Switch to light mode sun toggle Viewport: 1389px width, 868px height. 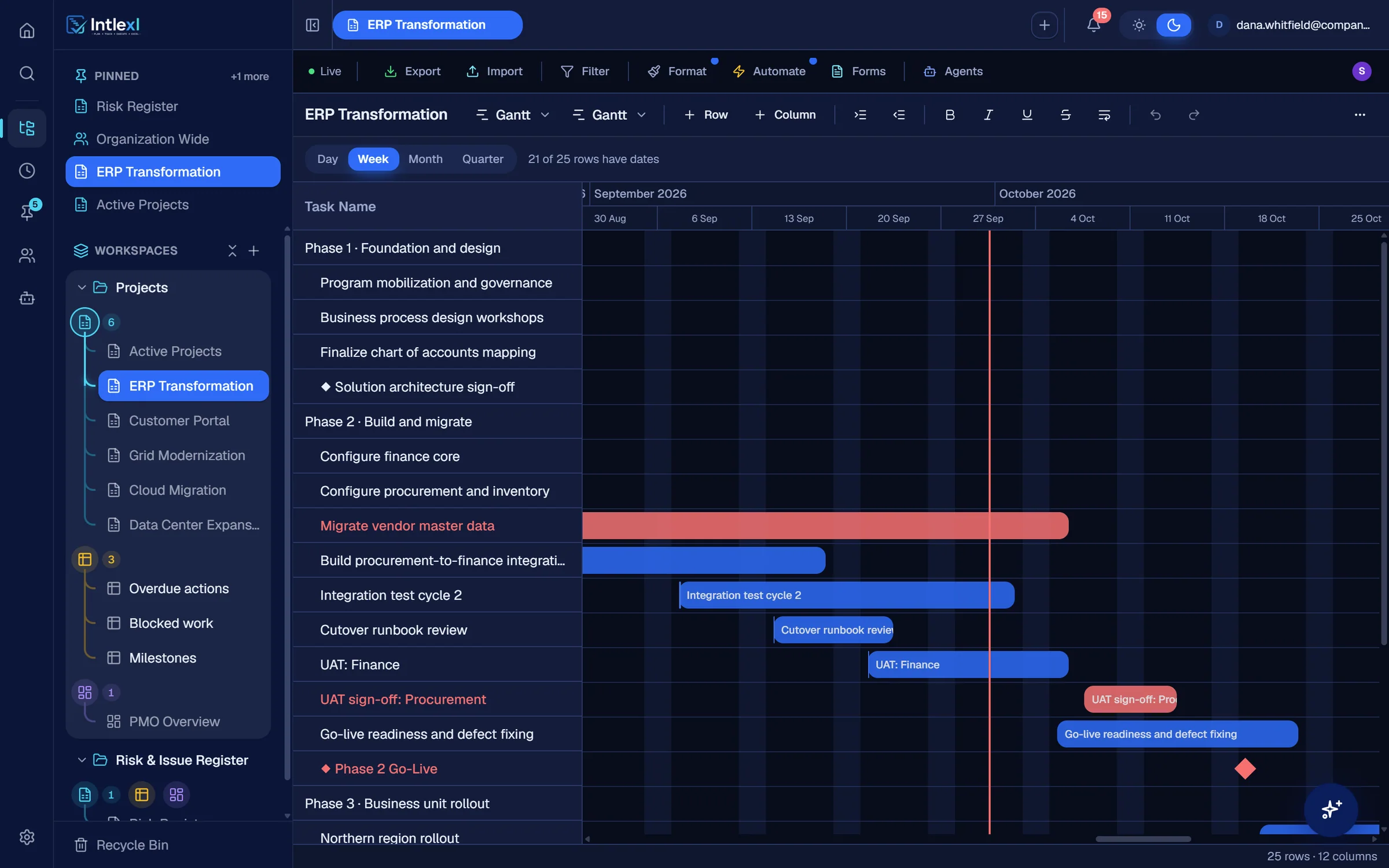1139,25
